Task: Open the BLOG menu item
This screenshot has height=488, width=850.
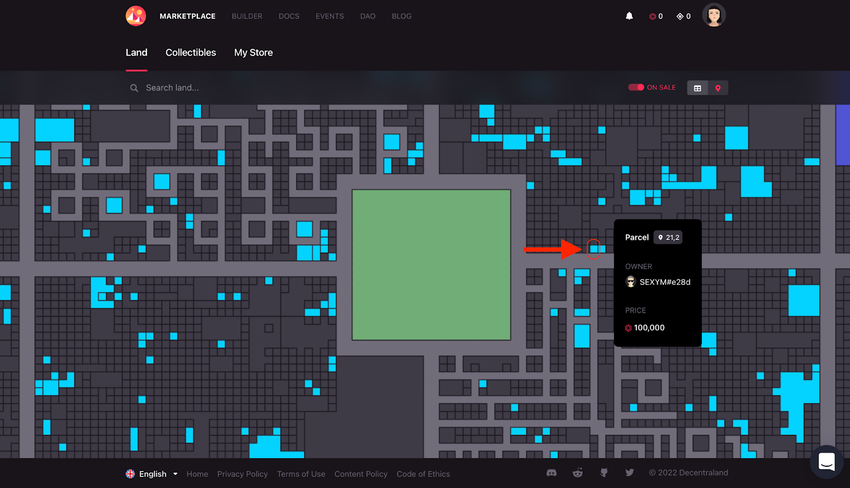Action: [x=401, y=16]
